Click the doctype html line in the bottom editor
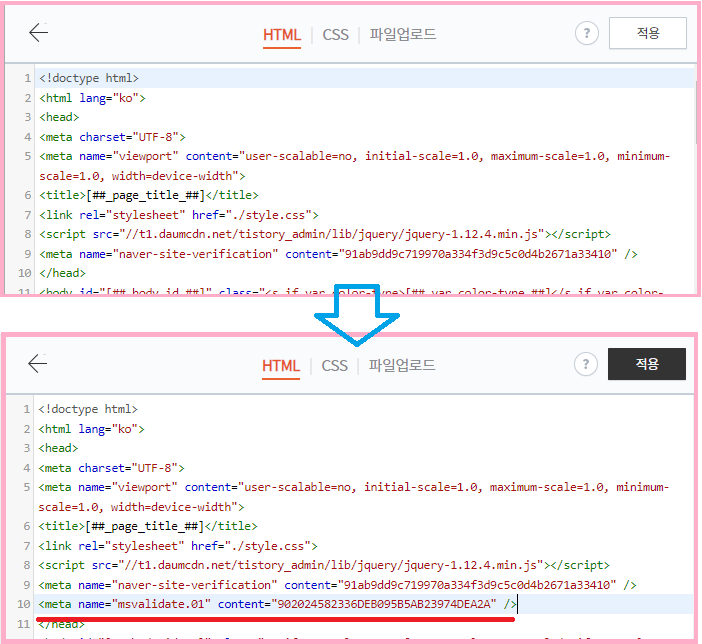 (x=88, y=409)
